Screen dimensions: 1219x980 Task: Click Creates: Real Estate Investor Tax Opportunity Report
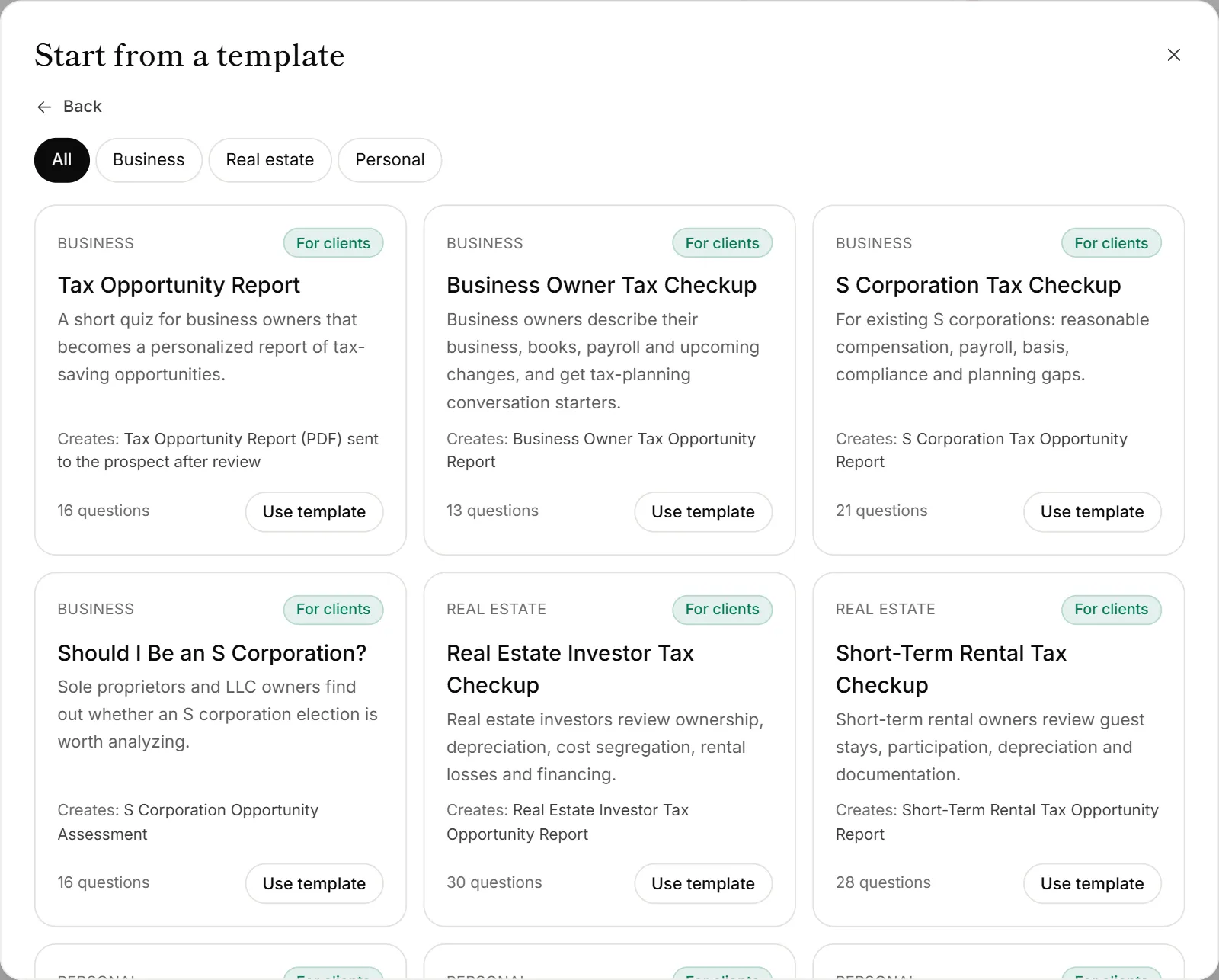[x=568, y=822]
